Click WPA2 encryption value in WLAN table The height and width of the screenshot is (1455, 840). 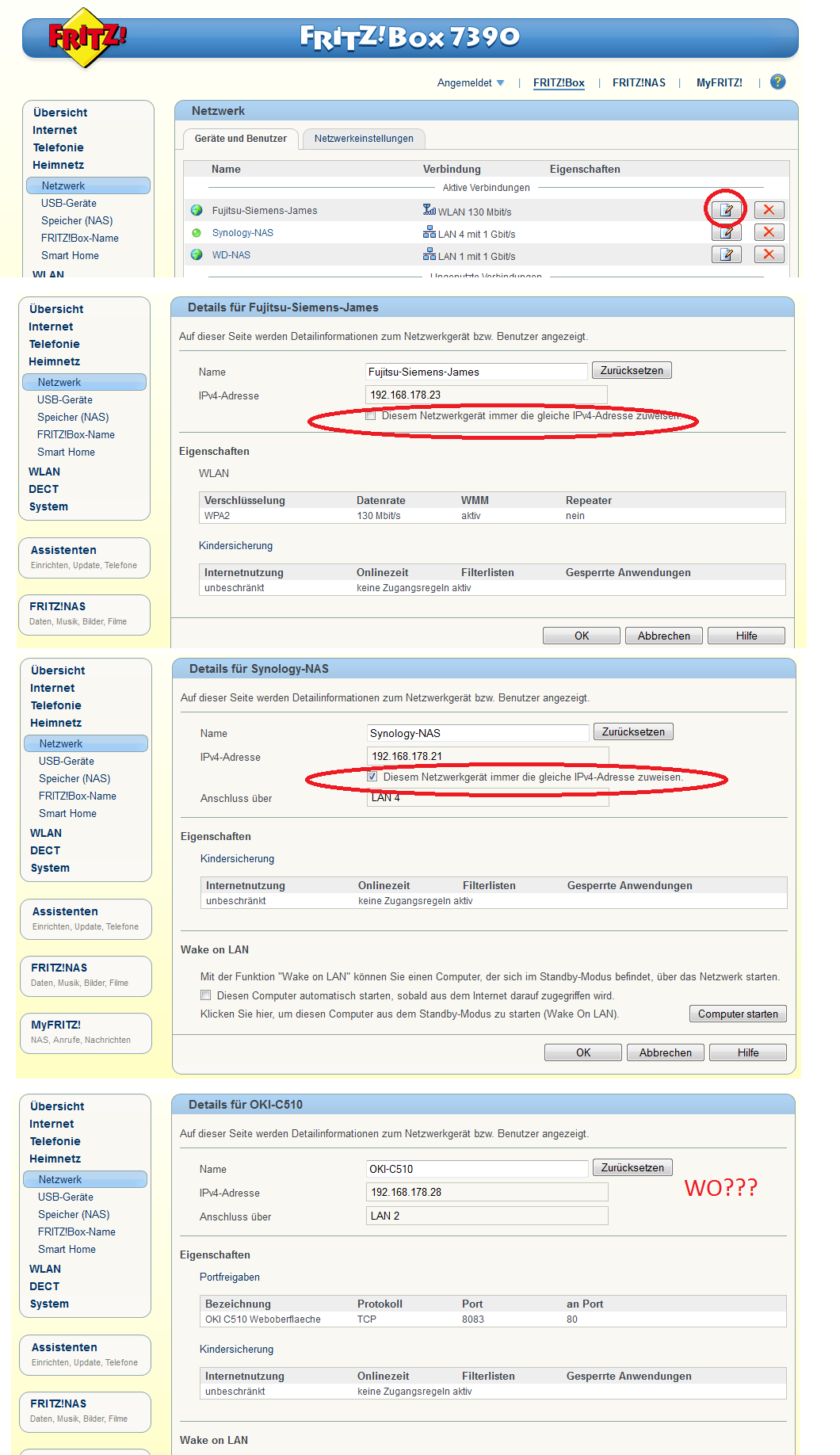pos(217,516)
